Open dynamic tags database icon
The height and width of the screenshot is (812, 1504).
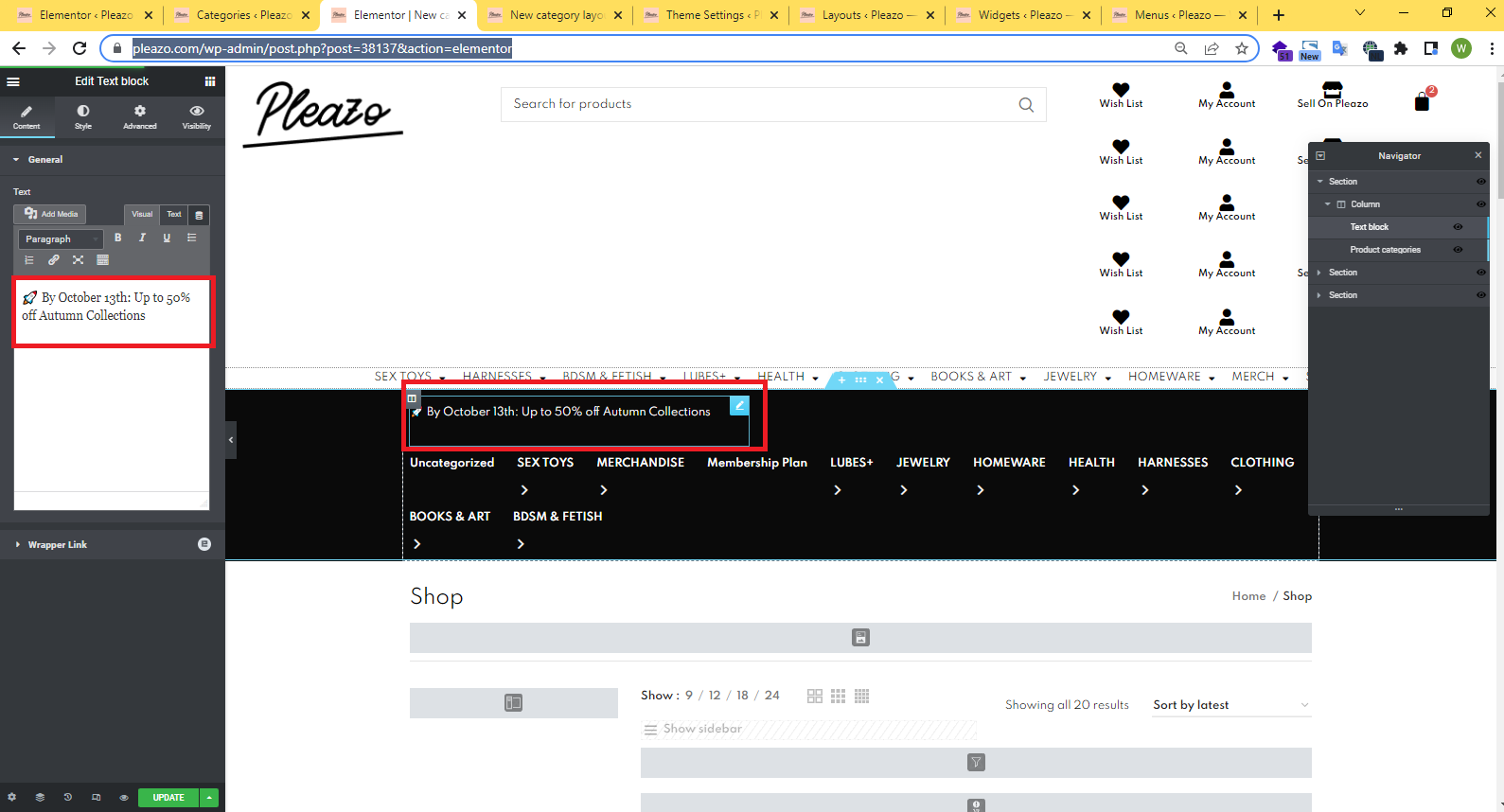coord(199,215)
